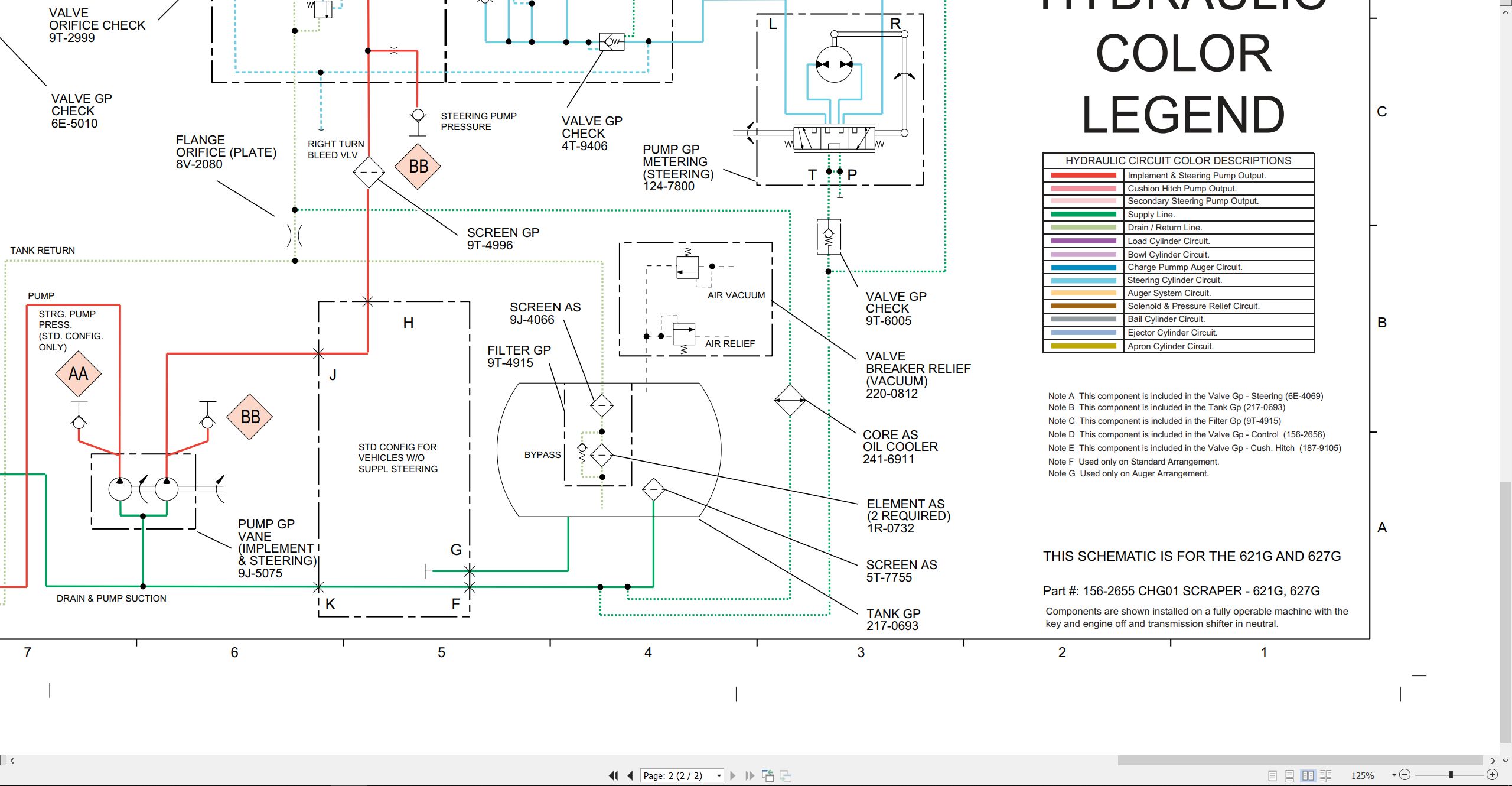Click the horizontal scrollbar thumb
Screen dimensions: 1512x786
[1300, 761]
